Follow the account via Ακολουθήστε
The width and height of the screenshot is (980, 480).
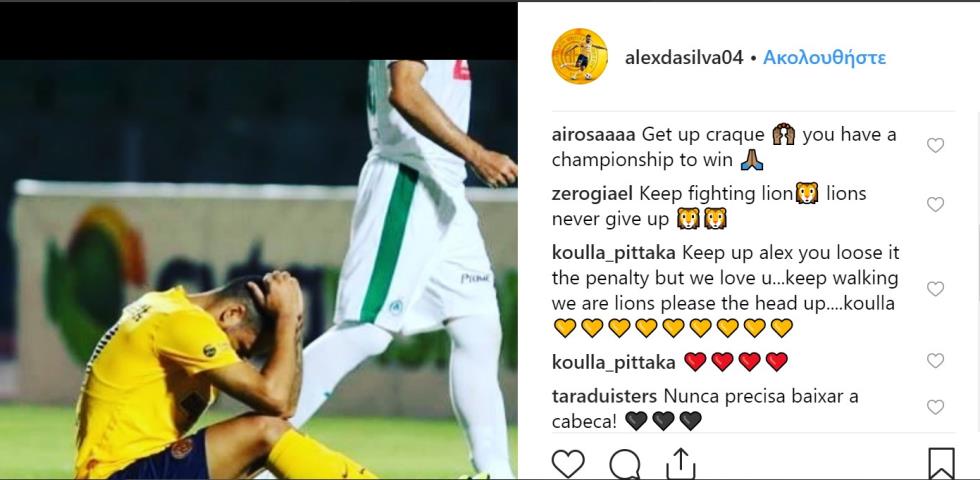(824, 58)
